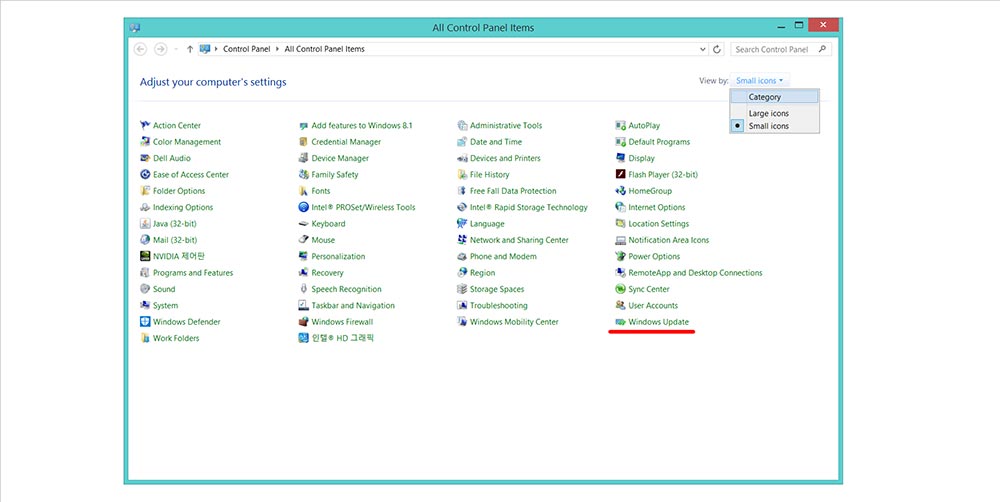Click the All Control Panel Items breadcrumb
Viewport: 1000px width, 502px height.
tap(325, 49)
